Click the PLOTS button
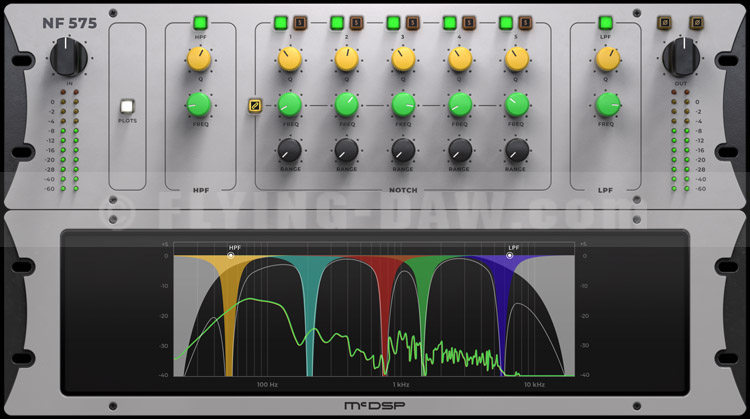Image resolution: width=750 pixels, height=419 pixels. 127,106
